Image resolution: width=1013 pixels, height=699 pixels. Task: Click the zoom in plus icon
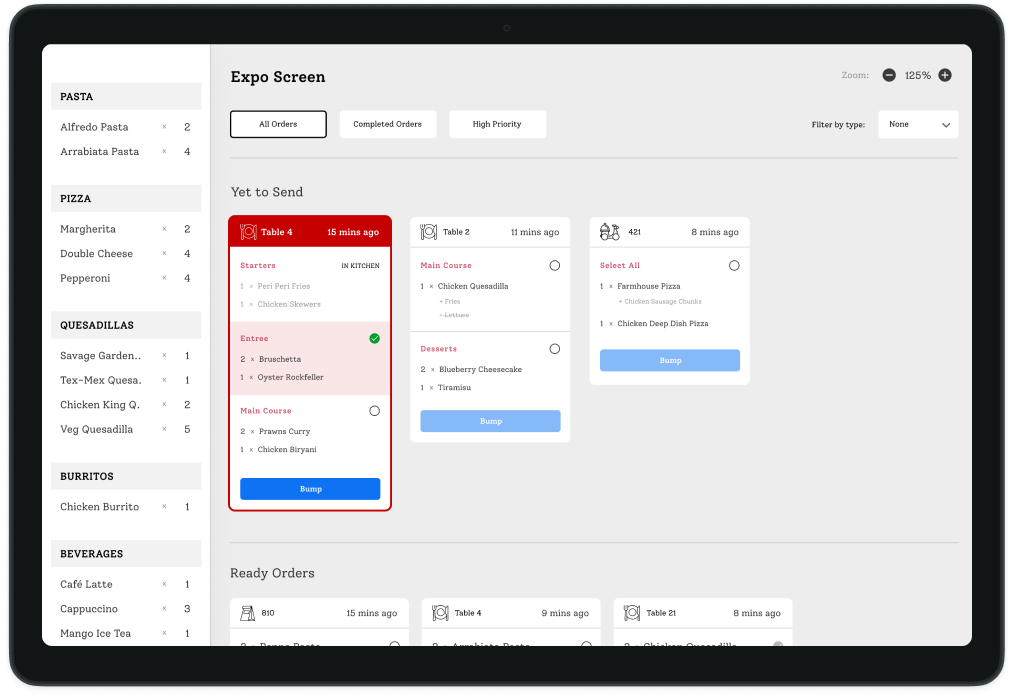pyautogui.click(x=945, y=75)
